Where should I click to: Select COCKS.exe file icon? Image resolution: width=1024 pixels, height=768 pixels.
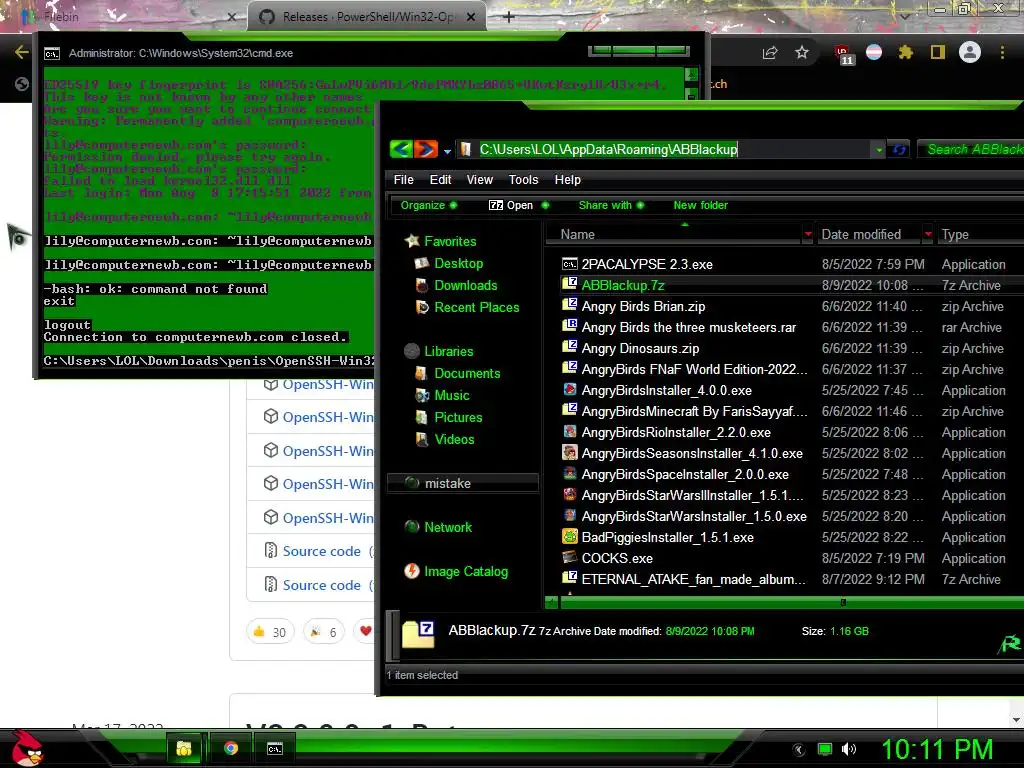[569, 558]
